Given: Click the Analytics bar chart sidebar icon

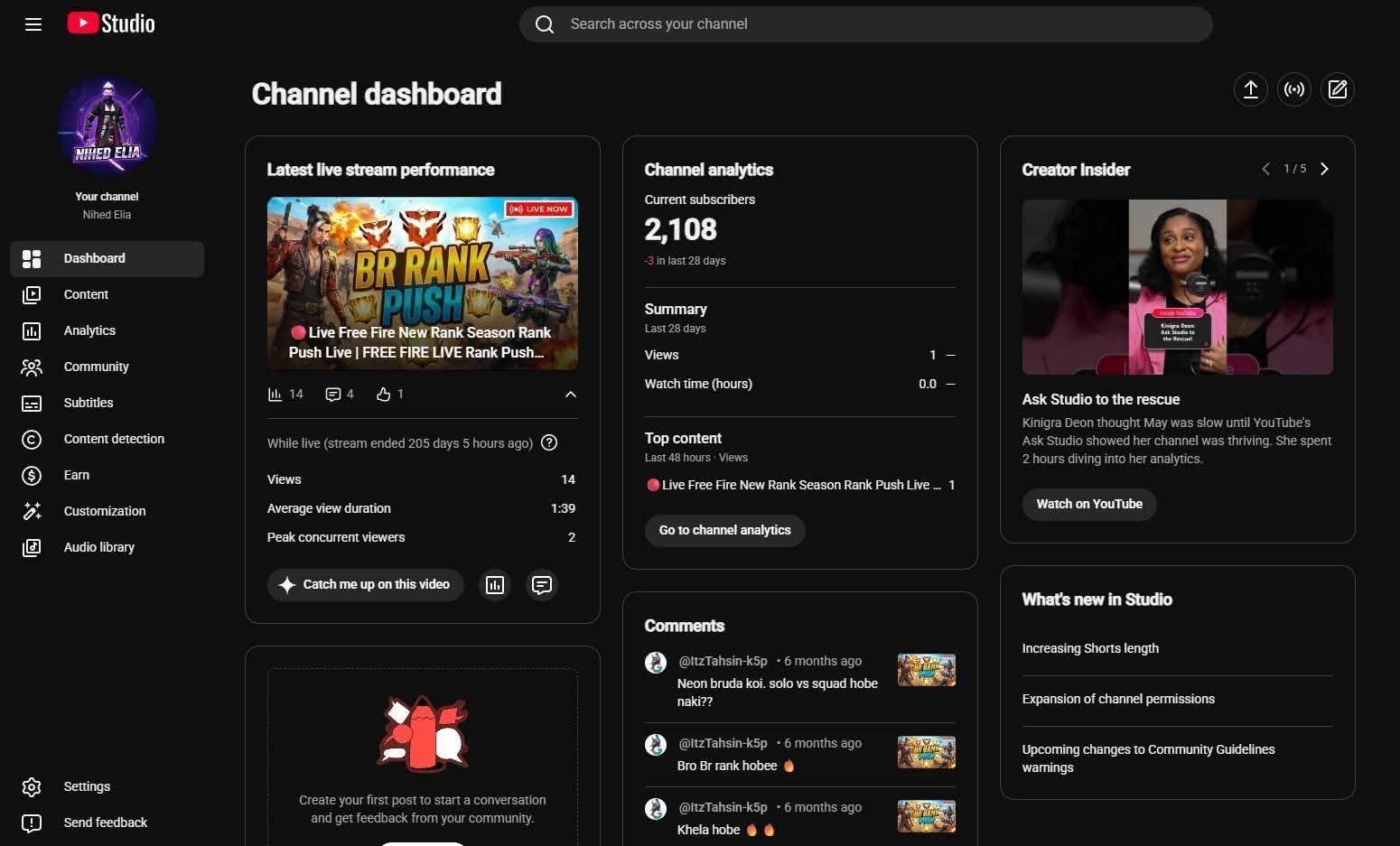Looking at the screenshot, I should [32, 330].
